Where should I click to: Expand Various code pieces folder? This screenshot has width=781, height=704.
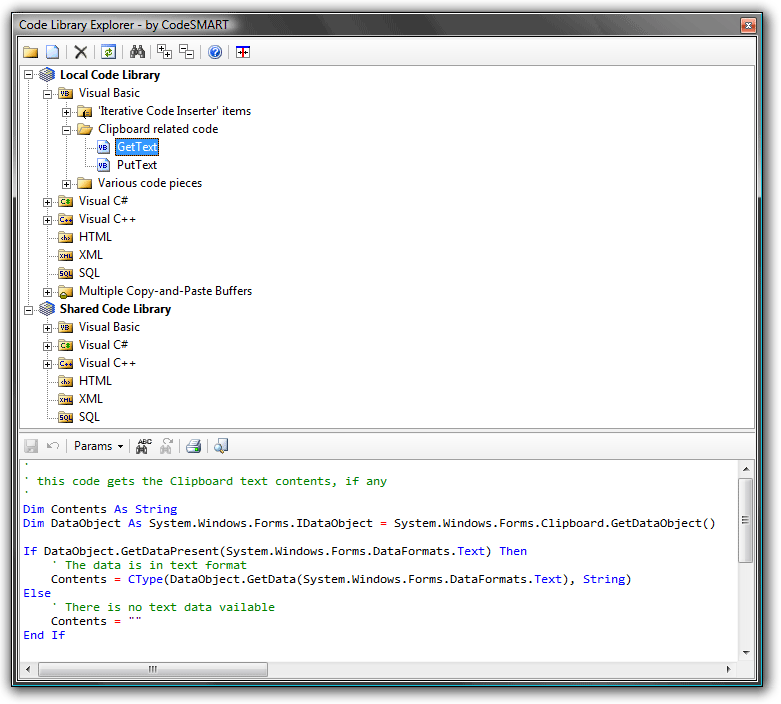pyautogui.click(x=66, y=184)
